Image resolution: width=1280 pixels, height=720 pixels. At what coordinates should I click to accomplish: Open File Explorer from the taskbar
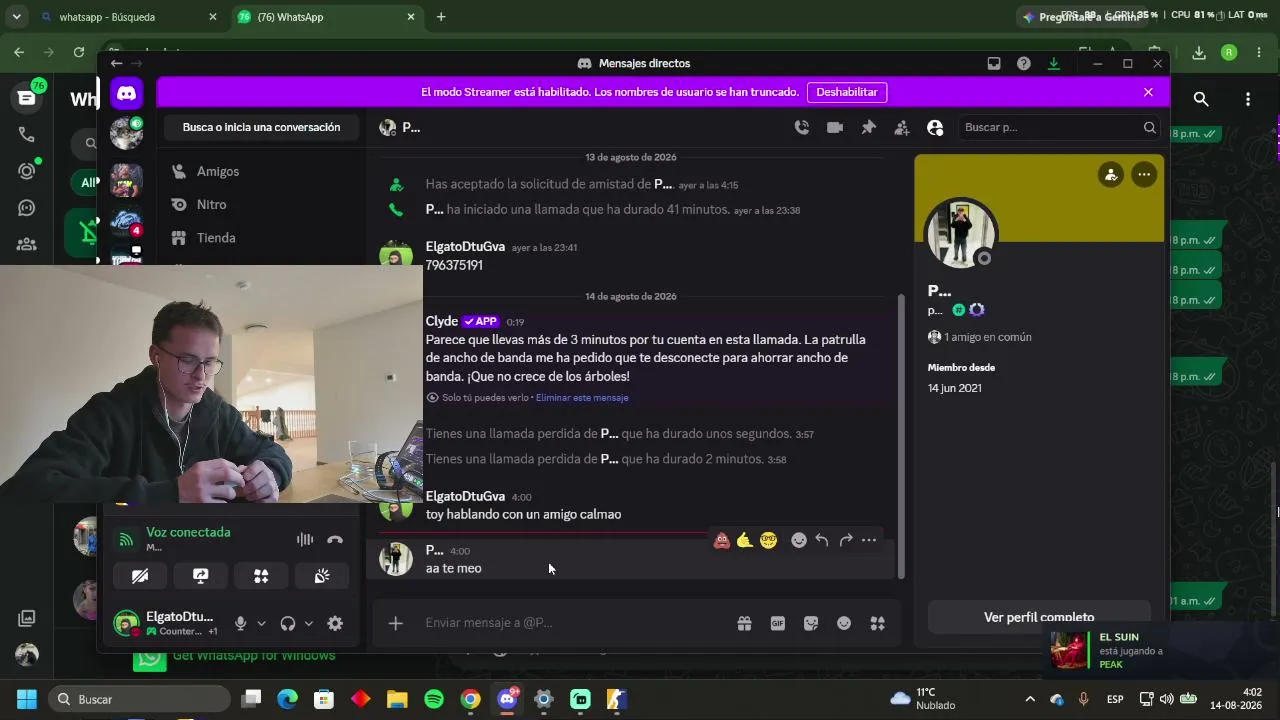397,699
